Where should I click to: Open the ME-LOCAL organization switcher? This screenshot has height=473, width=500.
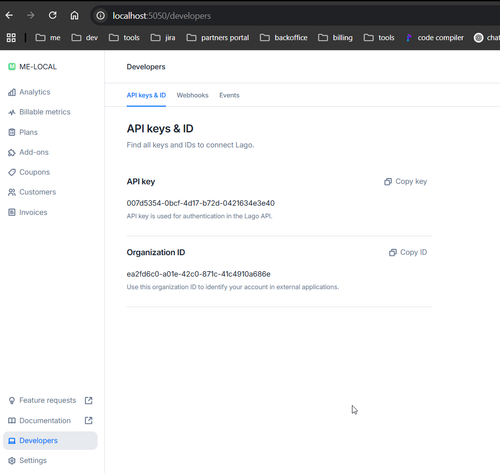[x=32, y=67]
